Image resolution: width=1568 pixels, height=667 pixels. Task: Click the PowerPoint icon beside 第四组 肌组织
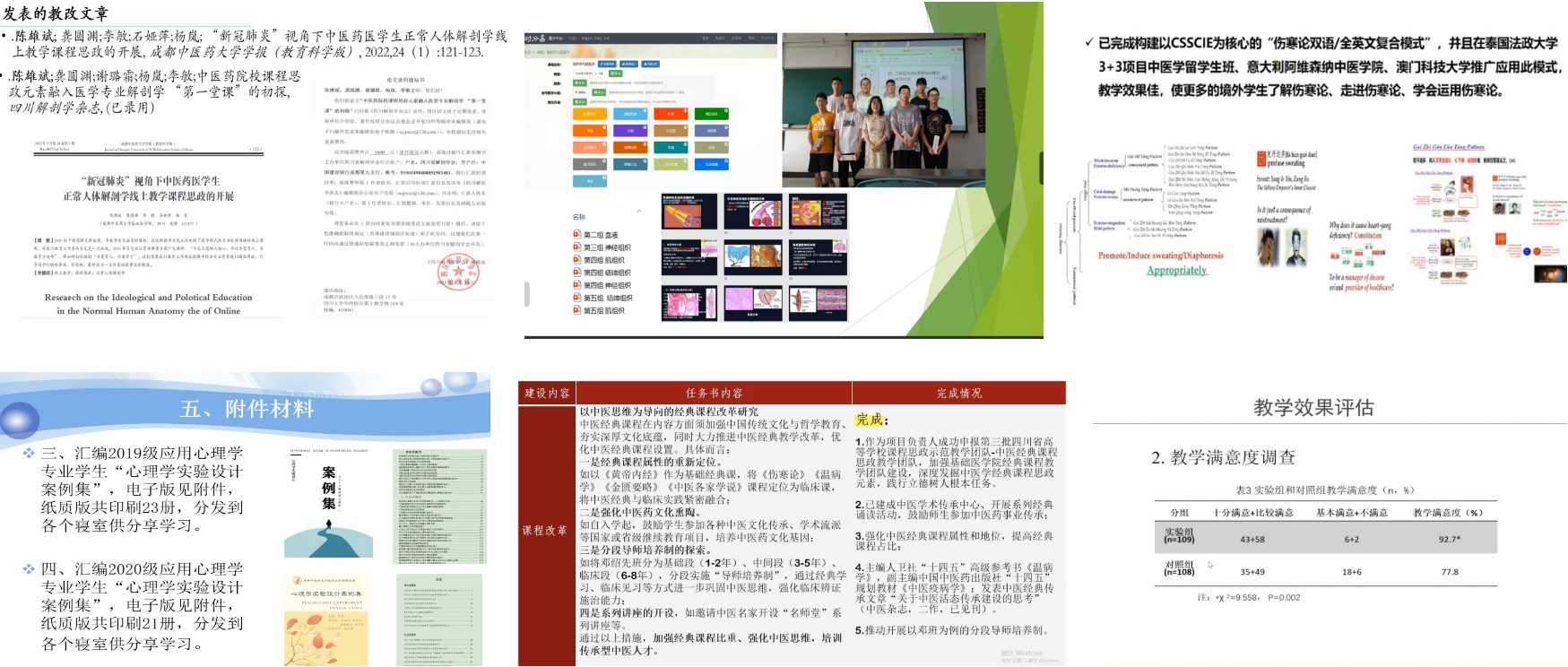576,260
